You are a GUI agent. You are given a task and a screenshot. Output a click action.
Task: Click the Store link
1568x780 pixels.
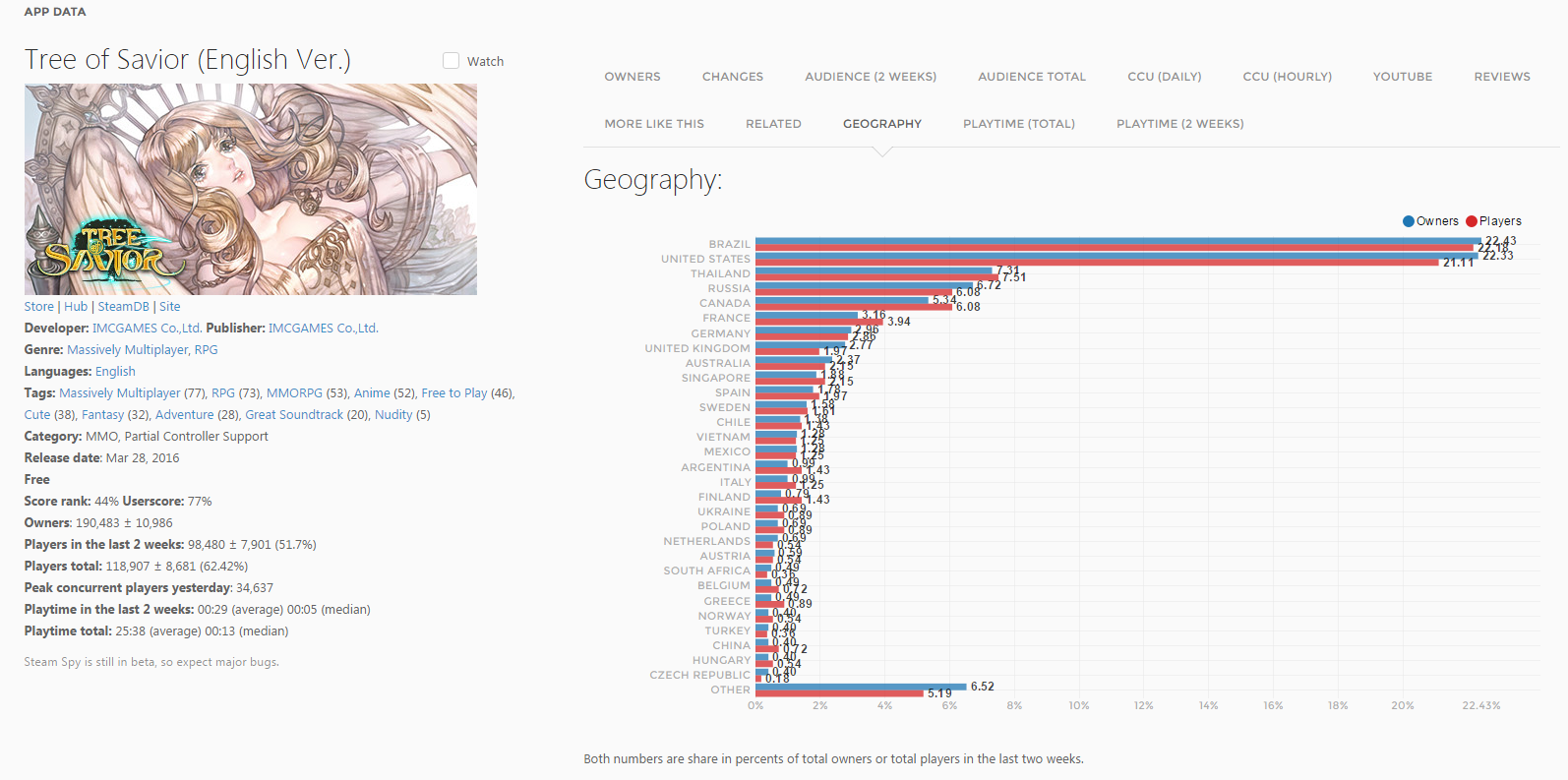click(x=39, y=307)
